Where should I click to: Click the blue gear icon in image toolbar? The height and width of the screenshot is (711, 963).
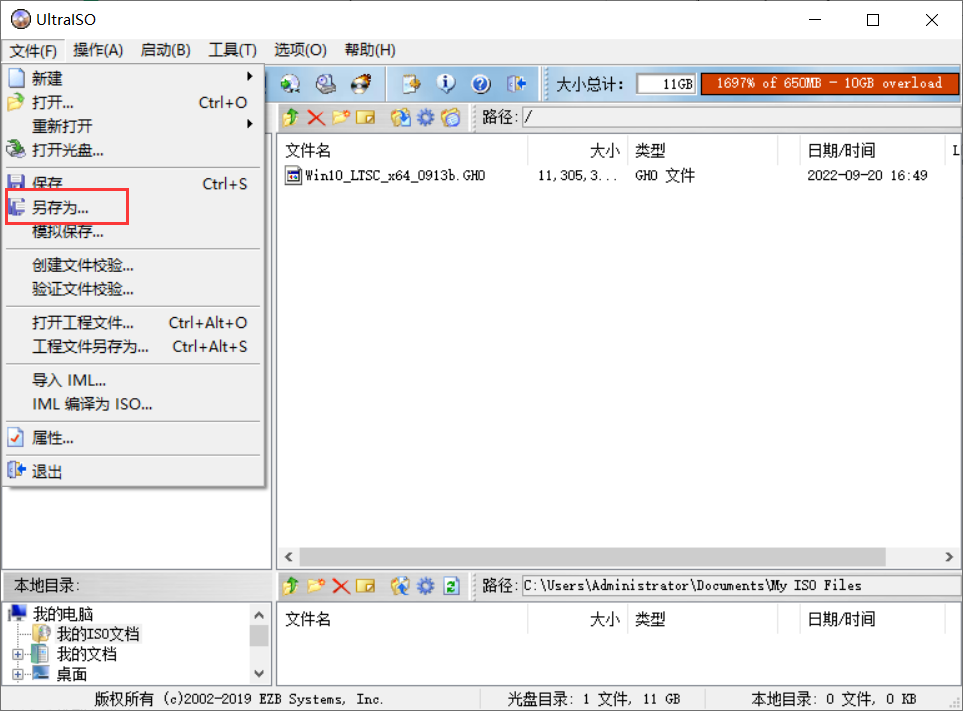[426, 117]
